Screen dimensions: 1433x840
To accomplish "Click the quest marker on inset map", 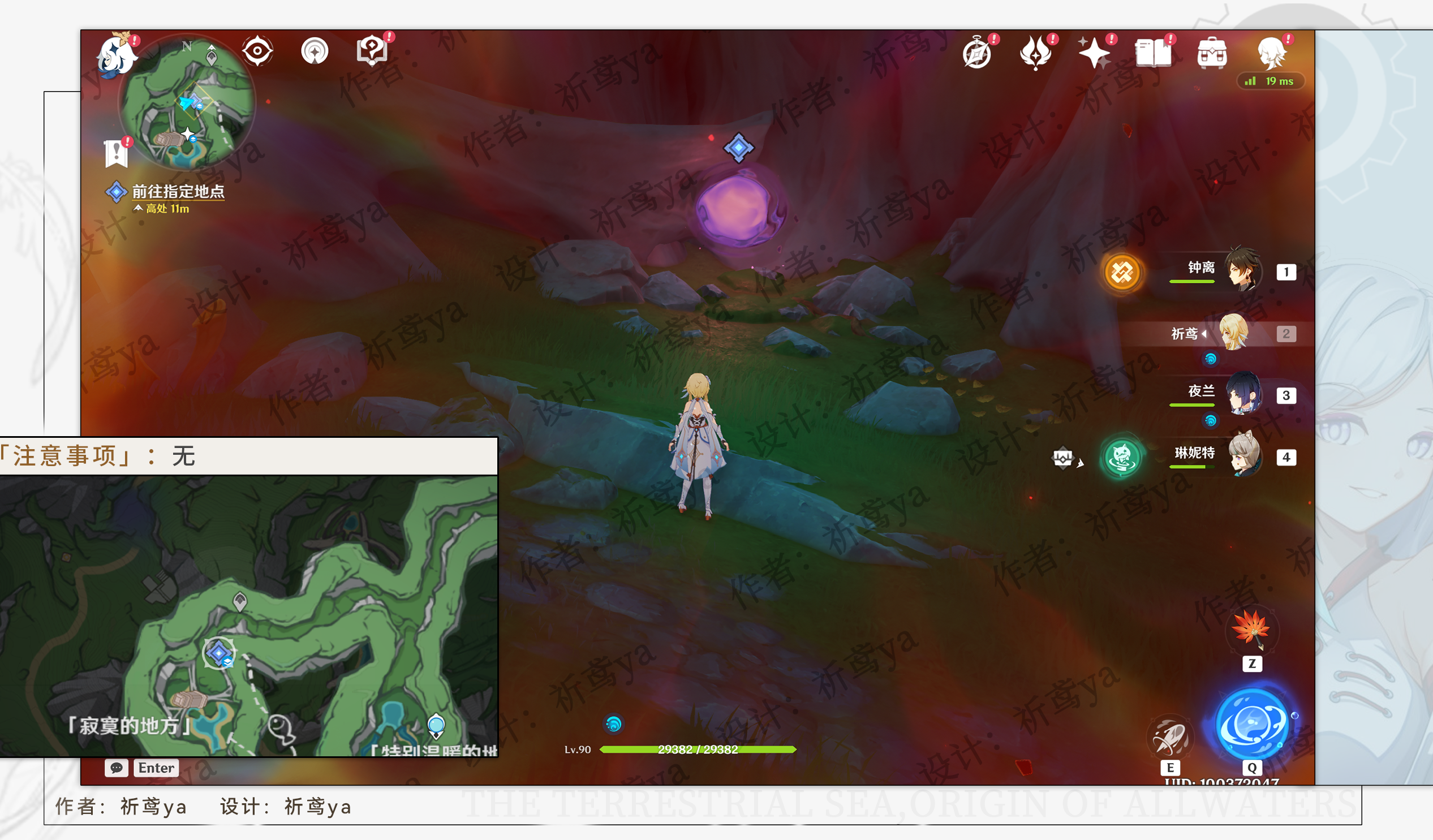I will (x=219, y=653).
